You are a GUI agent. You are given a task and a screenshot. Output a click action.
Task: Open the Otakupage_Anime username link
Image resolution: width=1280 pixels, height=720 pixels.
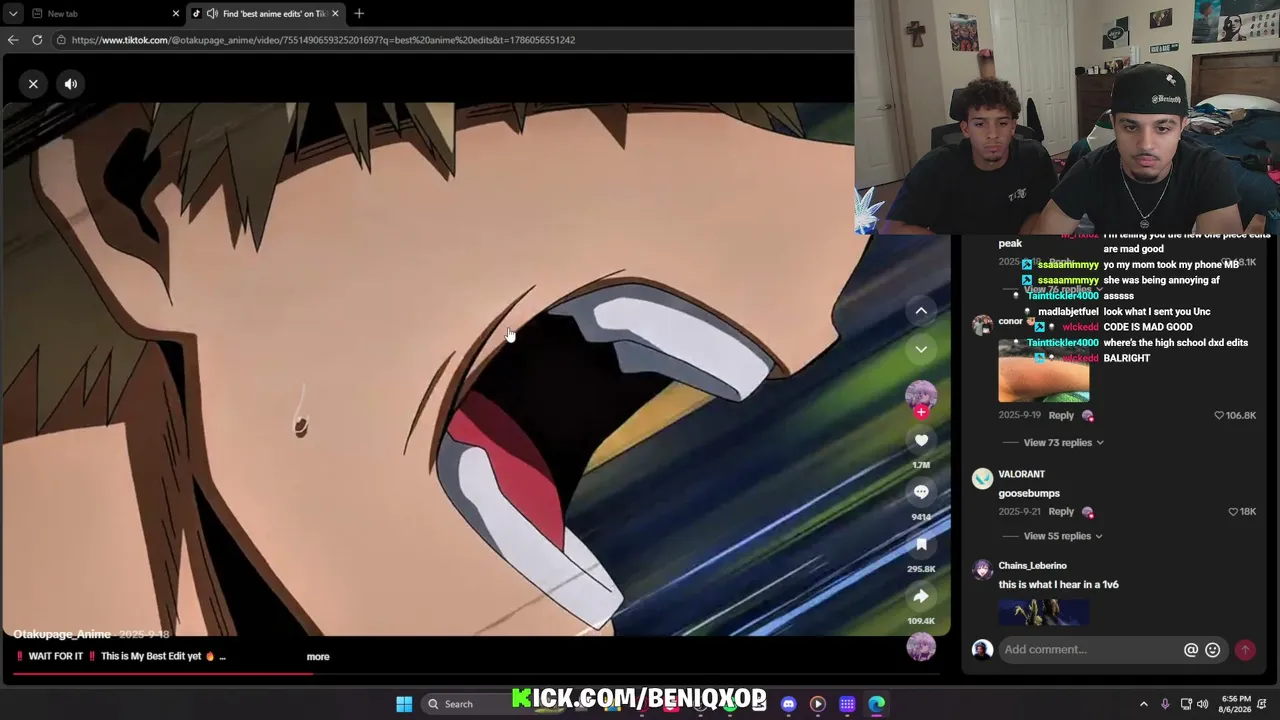pyautogui.click(x=62, y=634)
